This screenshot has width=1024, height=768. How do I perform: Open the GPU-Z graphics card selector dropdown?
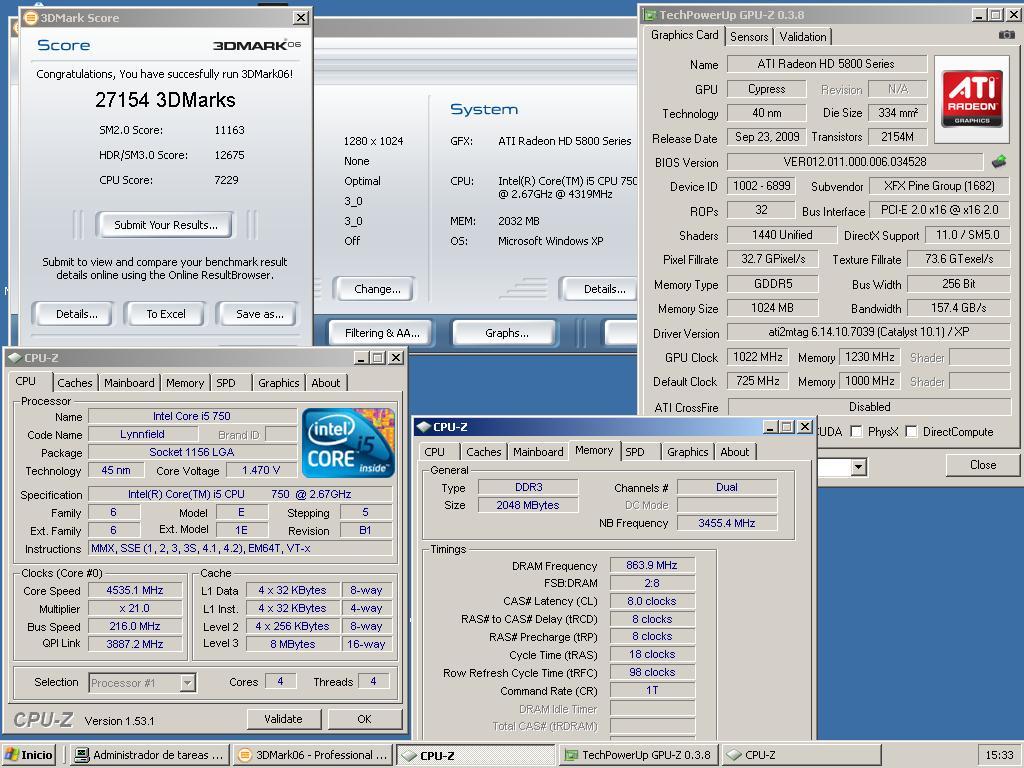click(x=859, y=466)
